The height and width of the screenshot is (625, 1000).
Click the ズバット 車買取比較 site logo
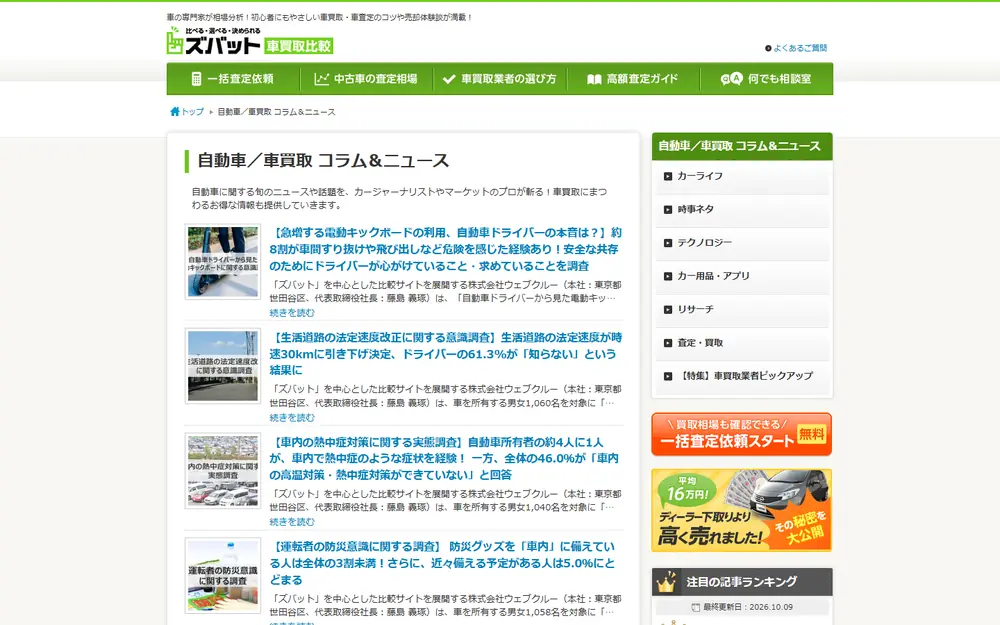[x=250, y=41]
